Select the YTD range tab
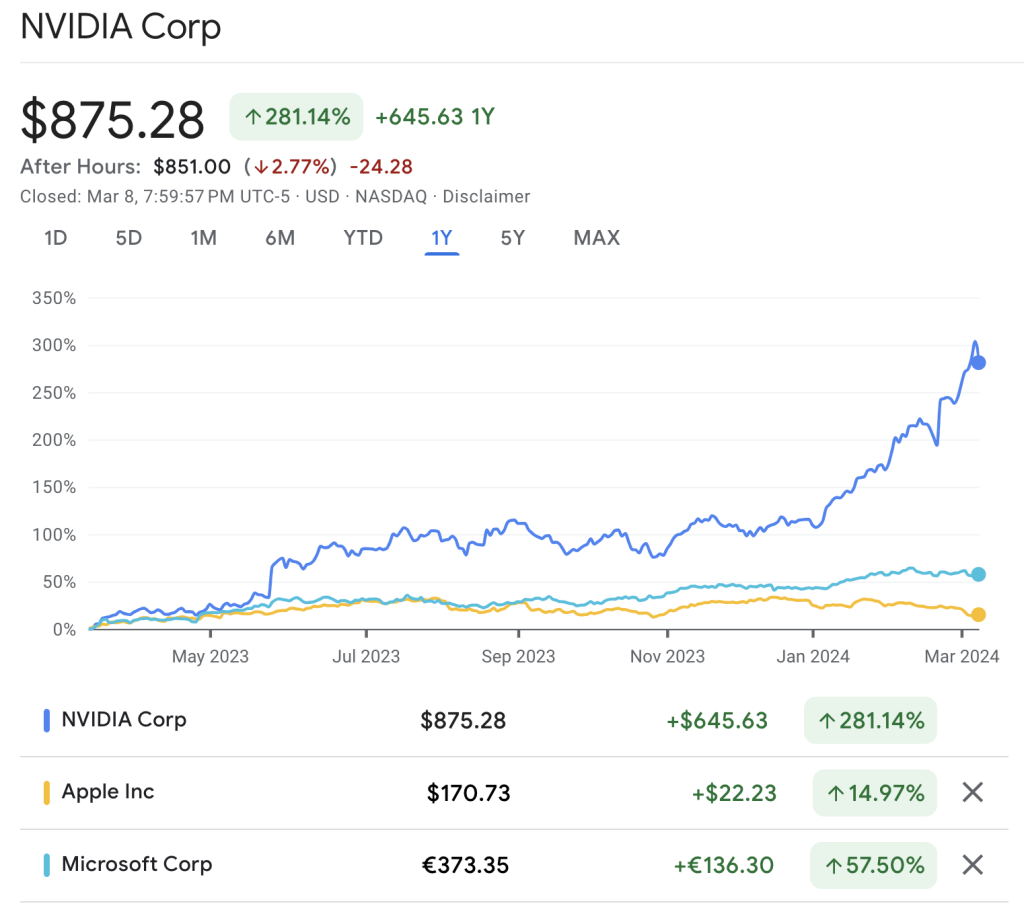Image resolution: width=1024 pixels, height=916 pixels. [363, 238]
